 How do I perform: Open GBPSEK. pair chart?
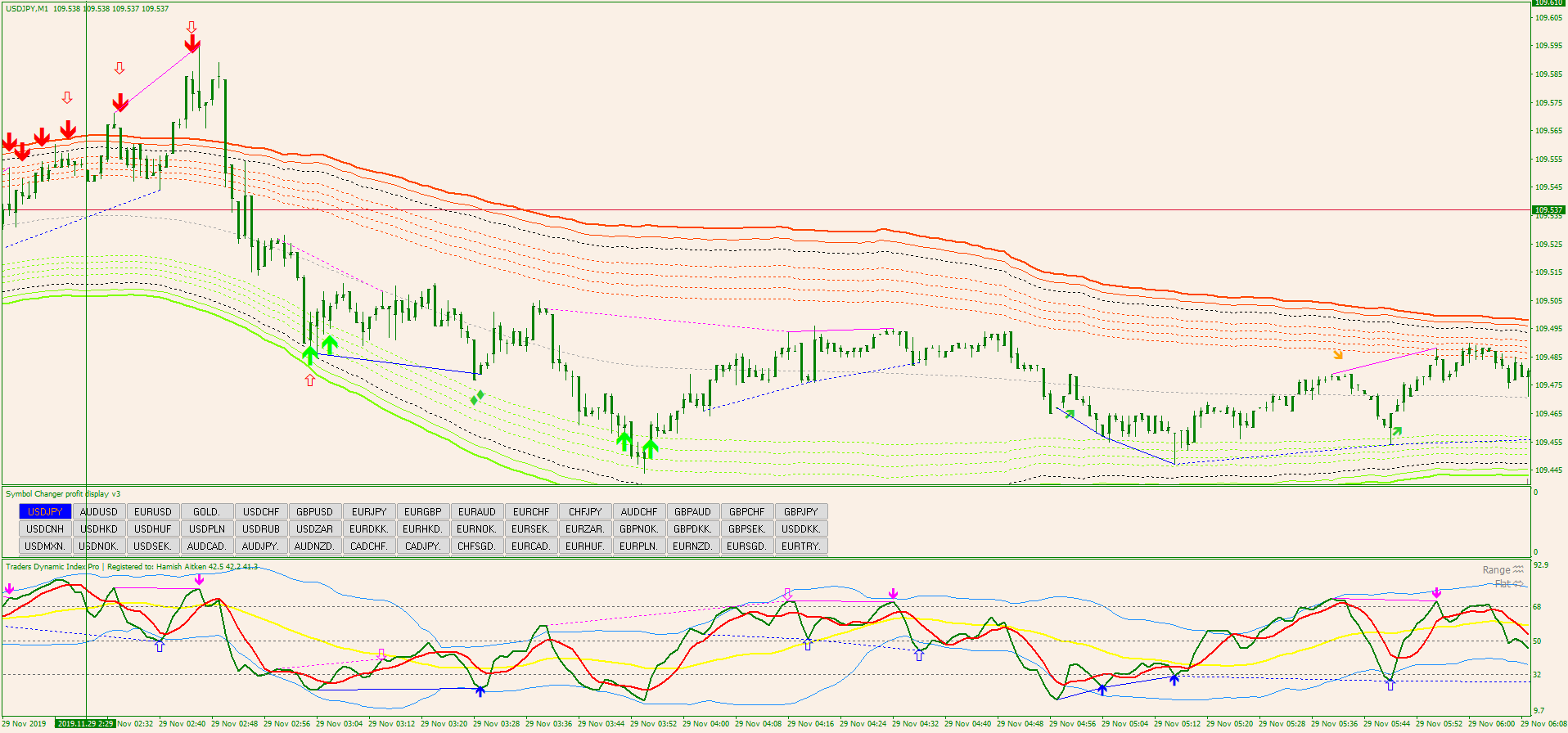747,528
